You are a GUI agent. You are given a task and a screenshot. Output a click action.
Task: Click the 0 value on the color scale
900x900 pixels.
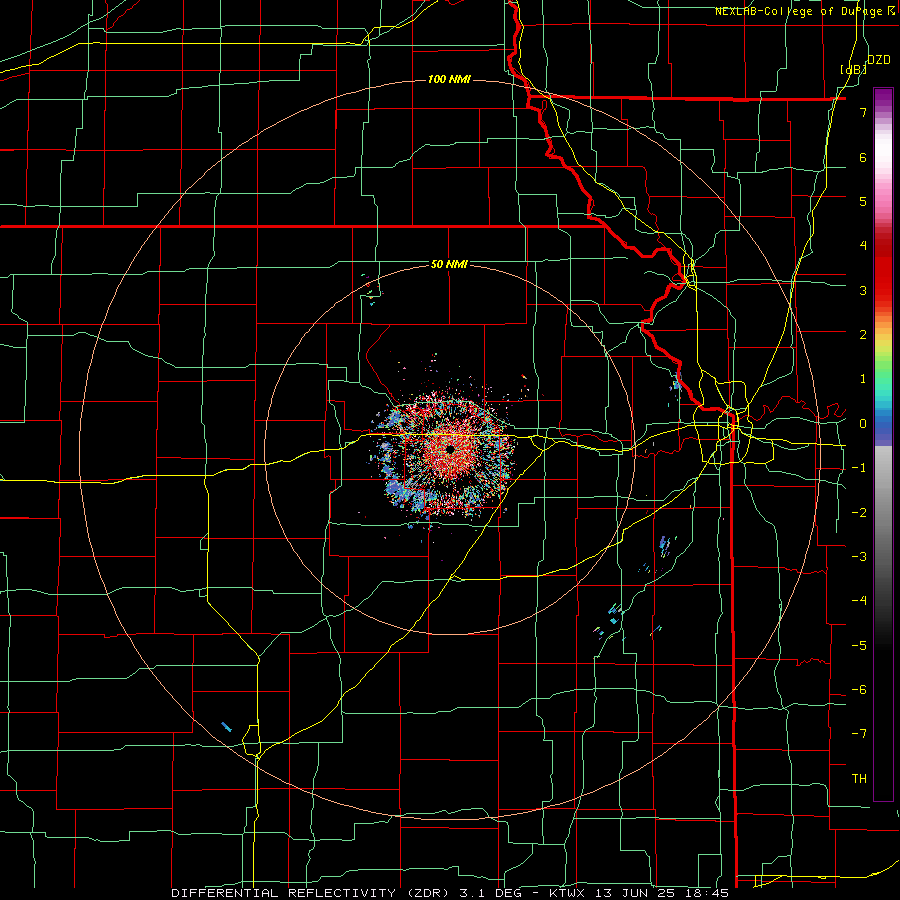coord(863,424)
